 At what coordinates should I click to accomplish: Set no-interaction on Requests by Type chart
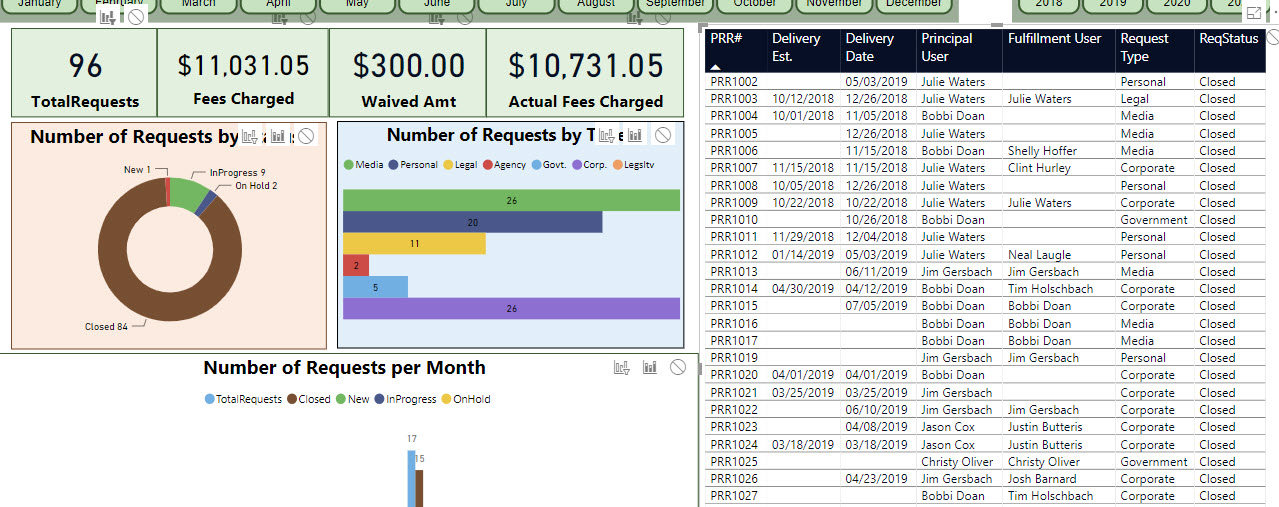click(x=663, y=135)
